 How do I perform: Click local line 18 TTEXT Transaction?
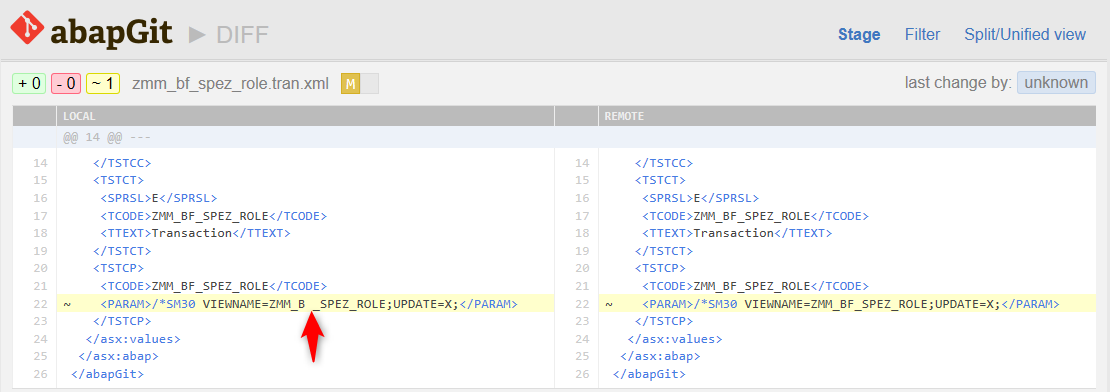(x=195, y=233)
